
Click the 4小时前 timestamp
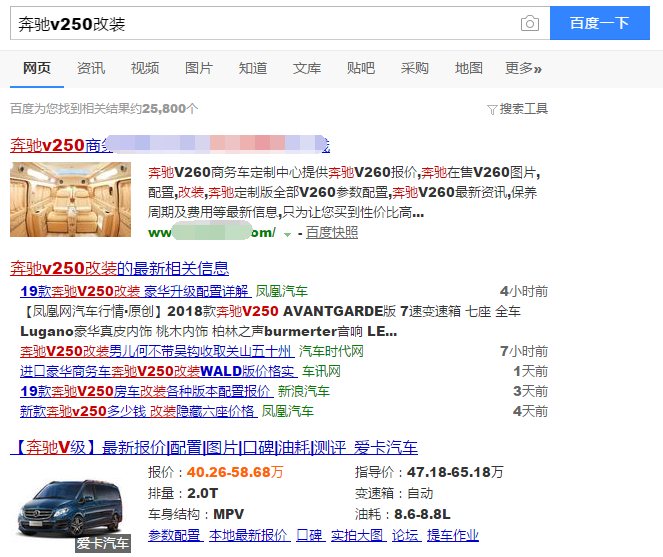[x=524, y=291]
